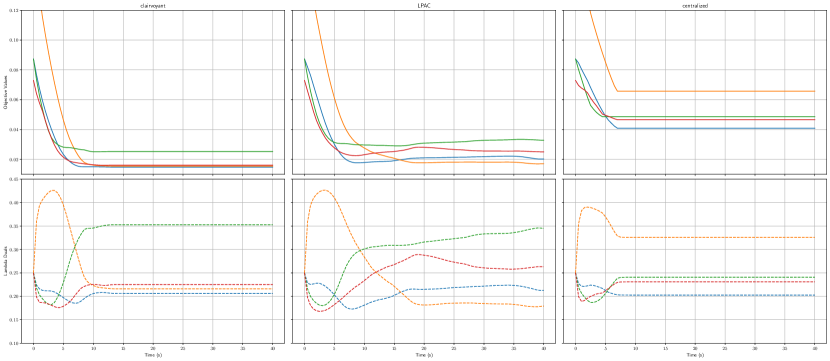Image resolution: width=830 pixels, height=361 pixels.
Task: Click the 0.08 y-axis tick label
Action: coord(15,70)
